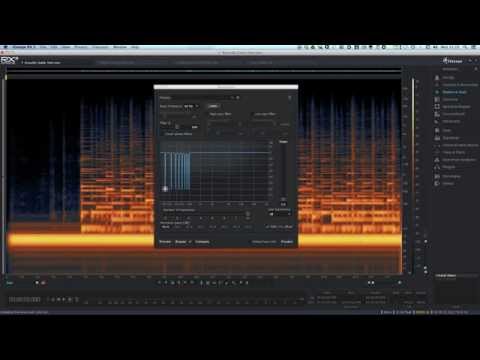Open the Gain module

[447, 130]
